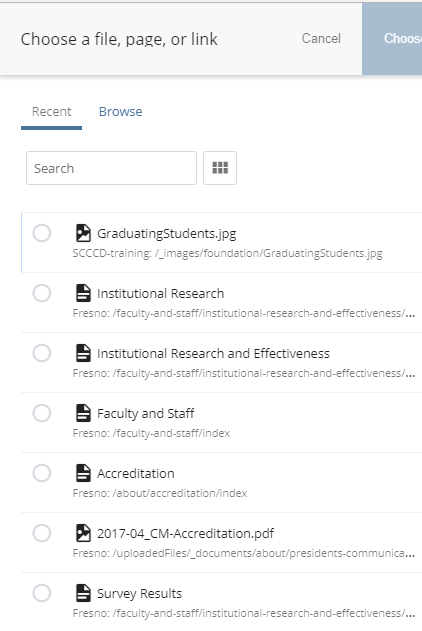This screenshot has width=422, height=631.
Task: Click the GraduatingStudents.jpg image file icon
Action: (83, 233)
